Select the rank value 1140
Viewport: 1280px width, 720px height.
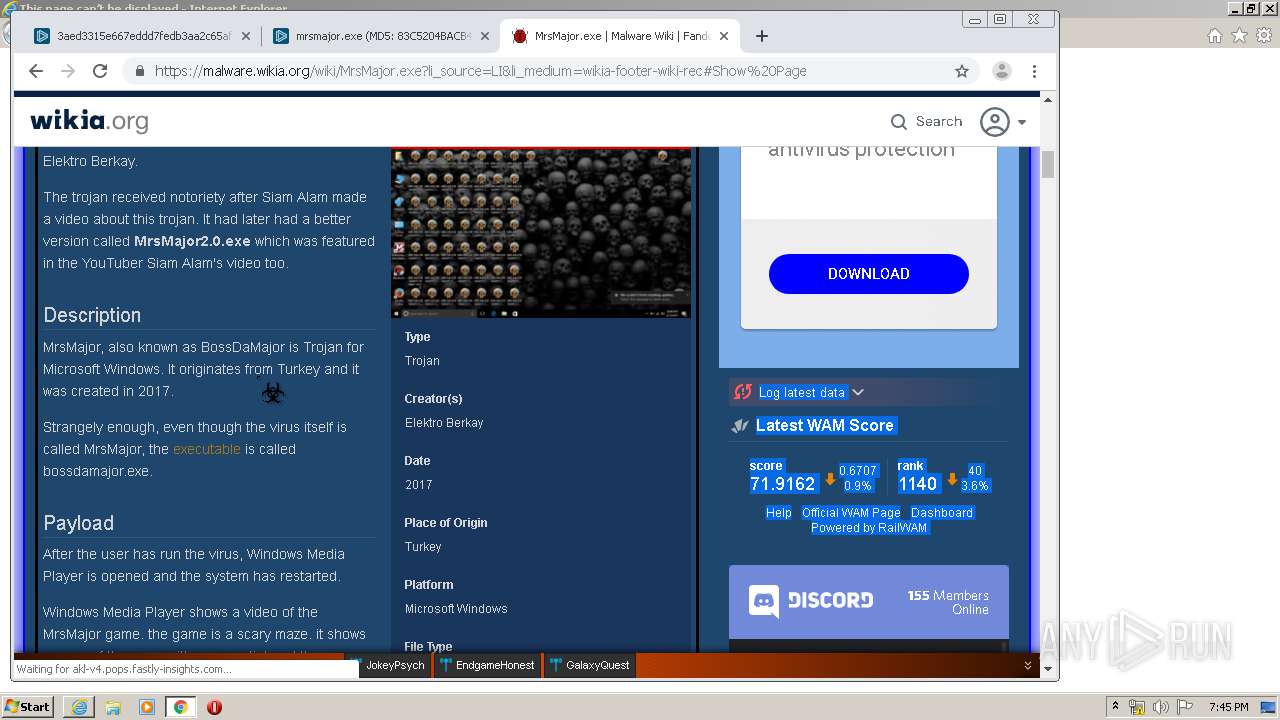coord(917,484)
